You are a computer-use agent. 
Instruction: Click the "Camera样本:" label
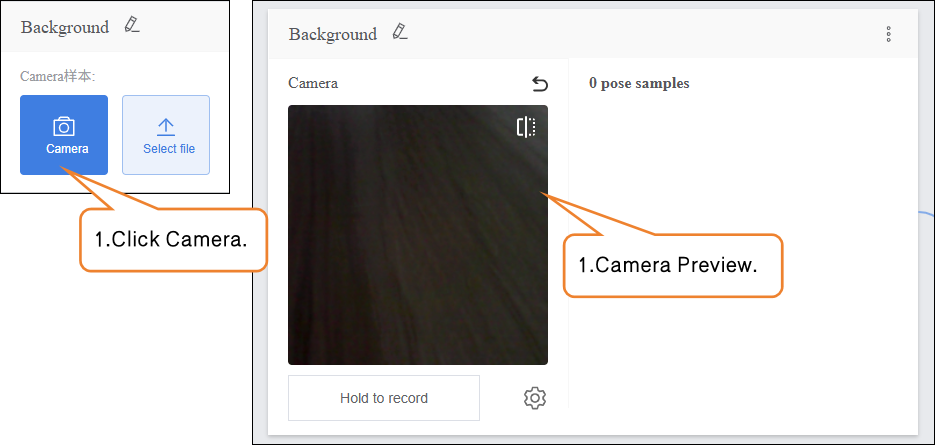tap(58, 76)
